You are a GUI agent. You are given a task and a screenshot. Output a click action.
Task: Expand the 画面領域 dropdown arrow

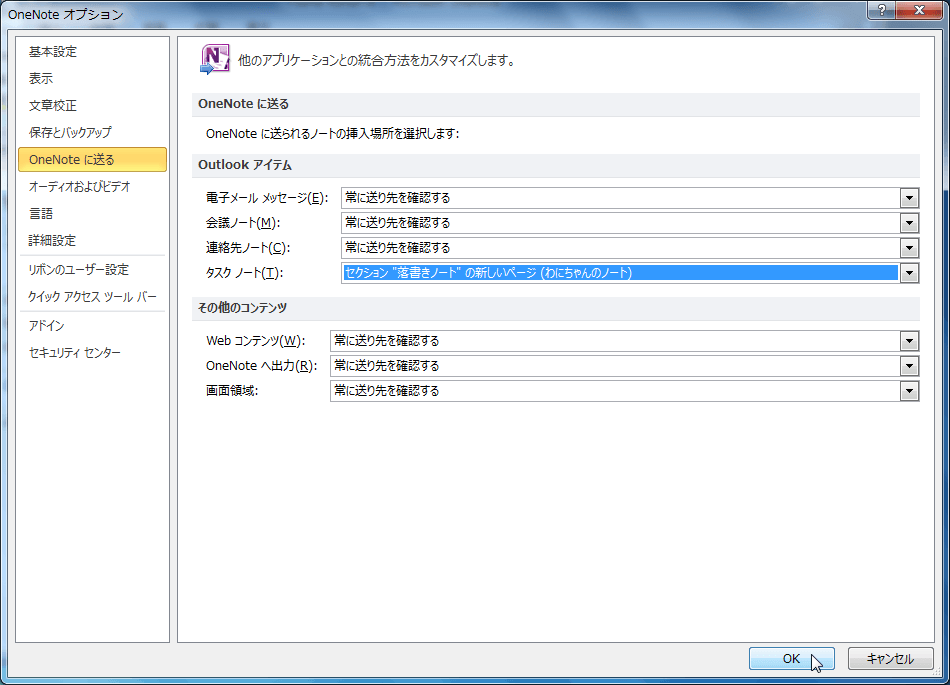coord(909,391)
